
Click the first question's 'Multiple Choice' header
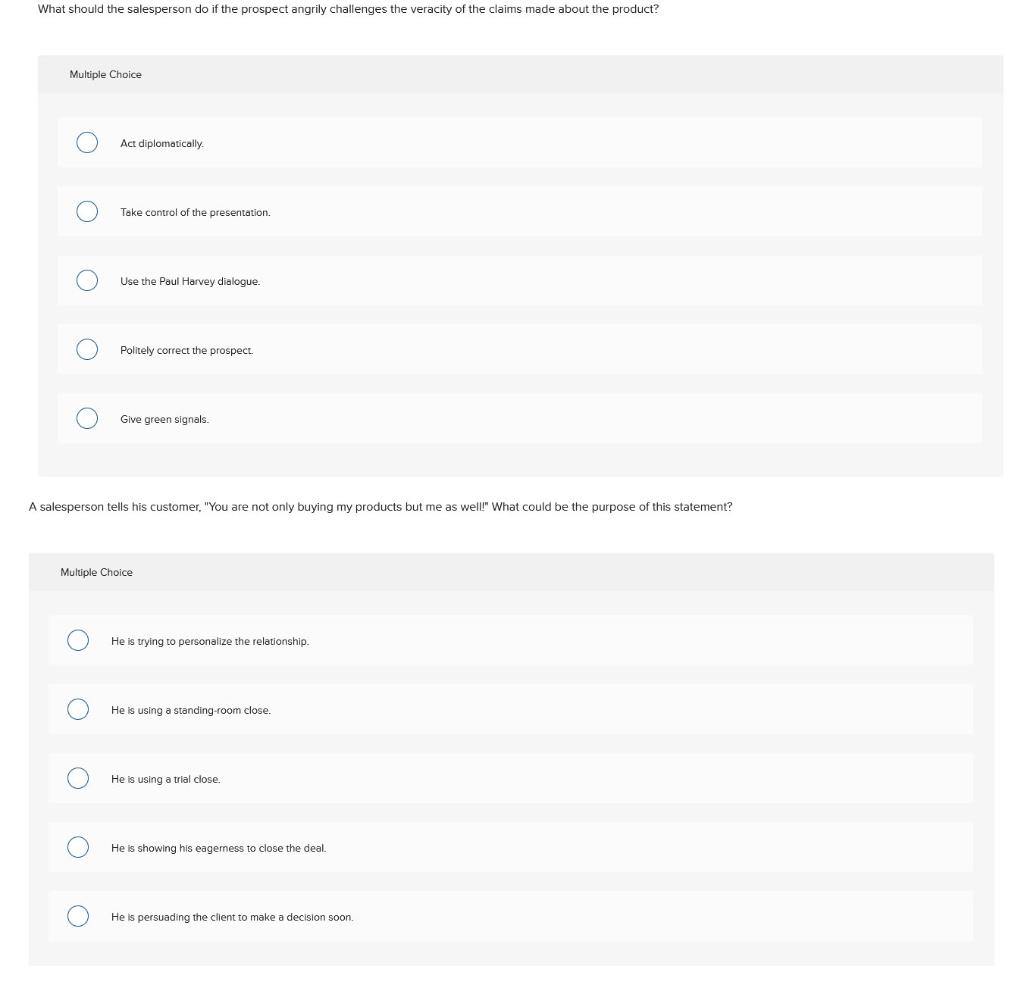(106, 75)
